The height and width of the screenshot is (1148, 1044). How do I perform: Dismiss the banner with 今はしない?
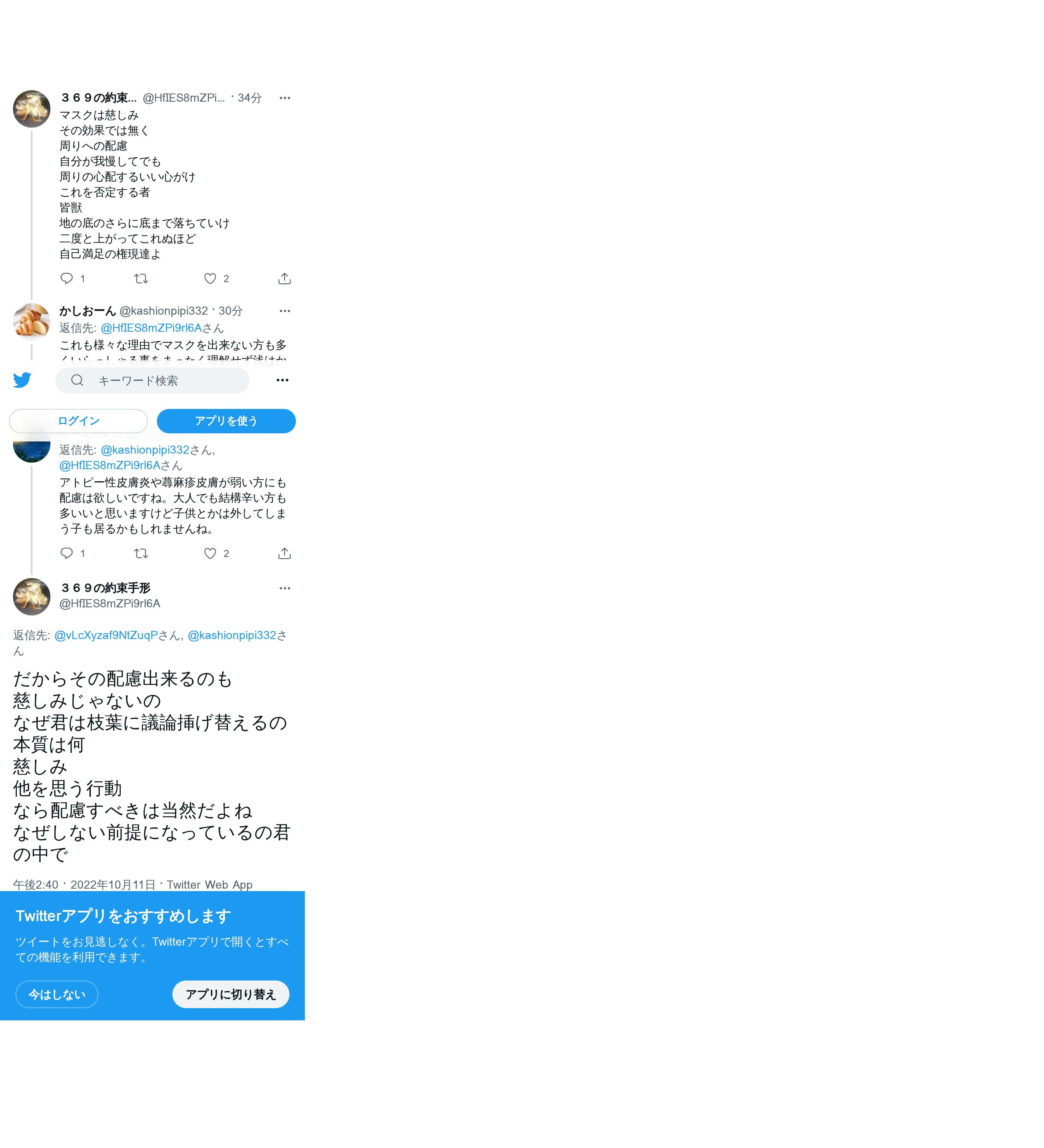tap(57, 994)
